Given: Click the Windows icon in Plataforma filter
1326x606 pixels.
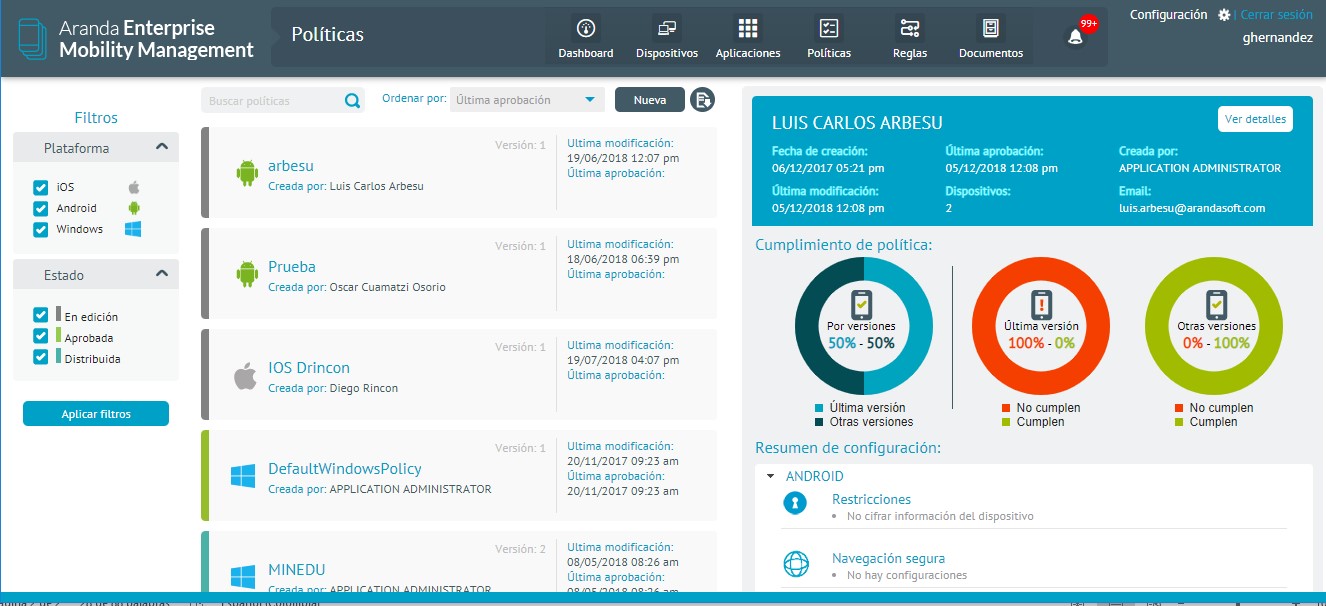Looking at the screenshot, I should [133, 229].
